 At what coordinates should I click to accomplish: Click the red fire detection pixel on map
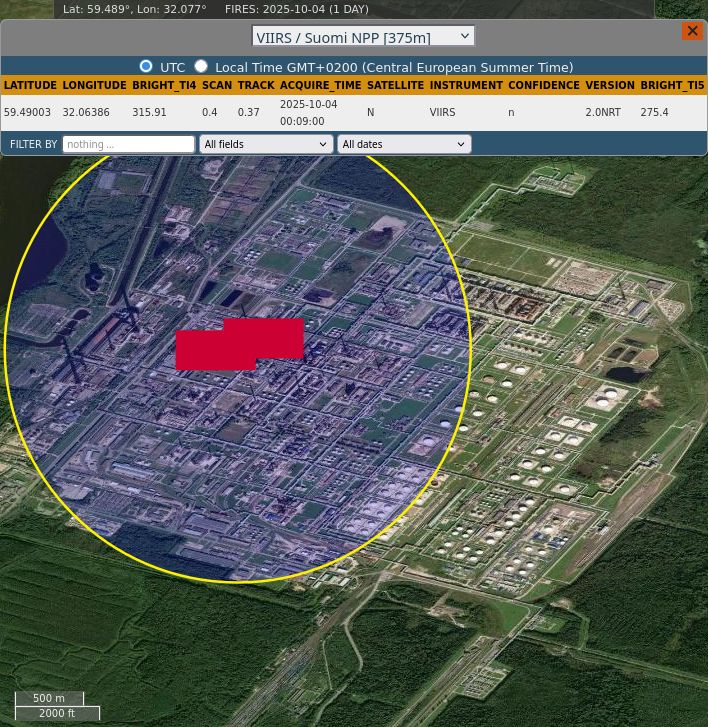pos(240,344)
